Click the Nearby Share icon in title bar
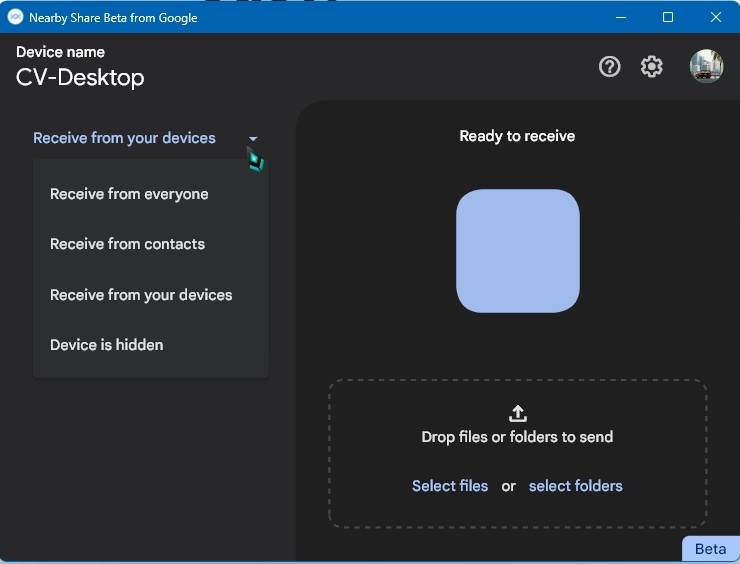Image resolution: width=740 pixels, height=564 pixels. [15, 17]
